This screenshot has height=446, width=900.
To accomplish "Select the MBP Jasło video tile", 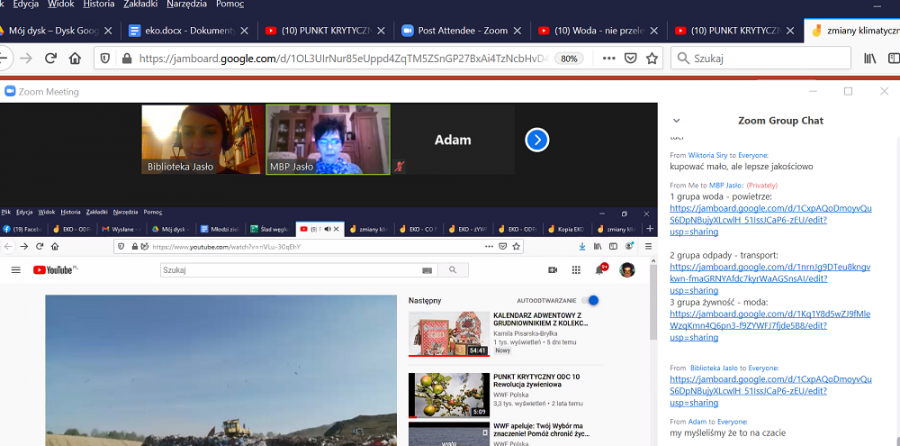I will pyautogui.click(x=328, y=139).
